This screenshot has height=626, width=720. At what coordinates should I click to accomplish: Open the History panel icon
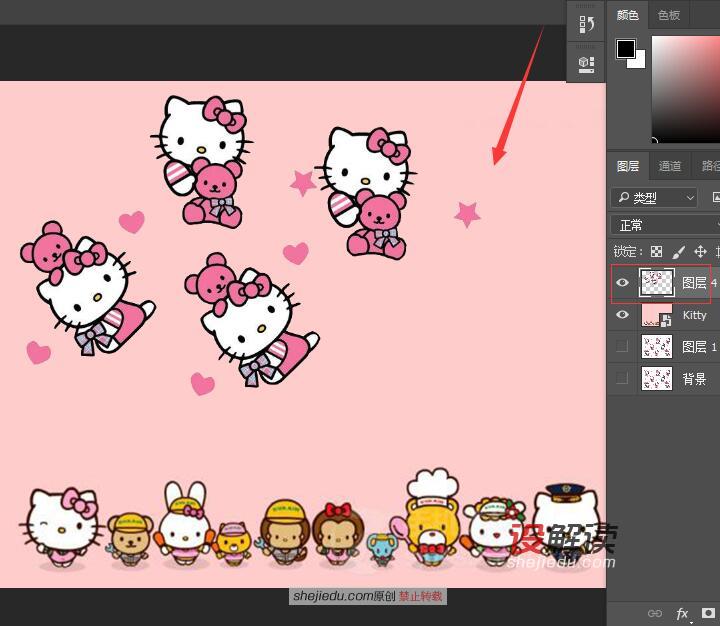click(586, 25)
